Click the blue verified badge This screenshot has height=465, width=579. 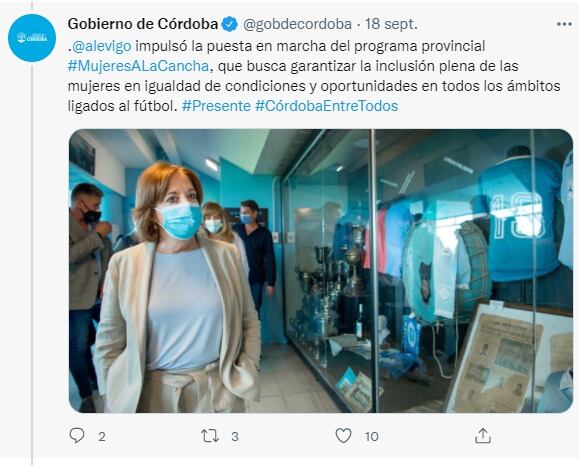pyautogui.click(x=229, y=24)
